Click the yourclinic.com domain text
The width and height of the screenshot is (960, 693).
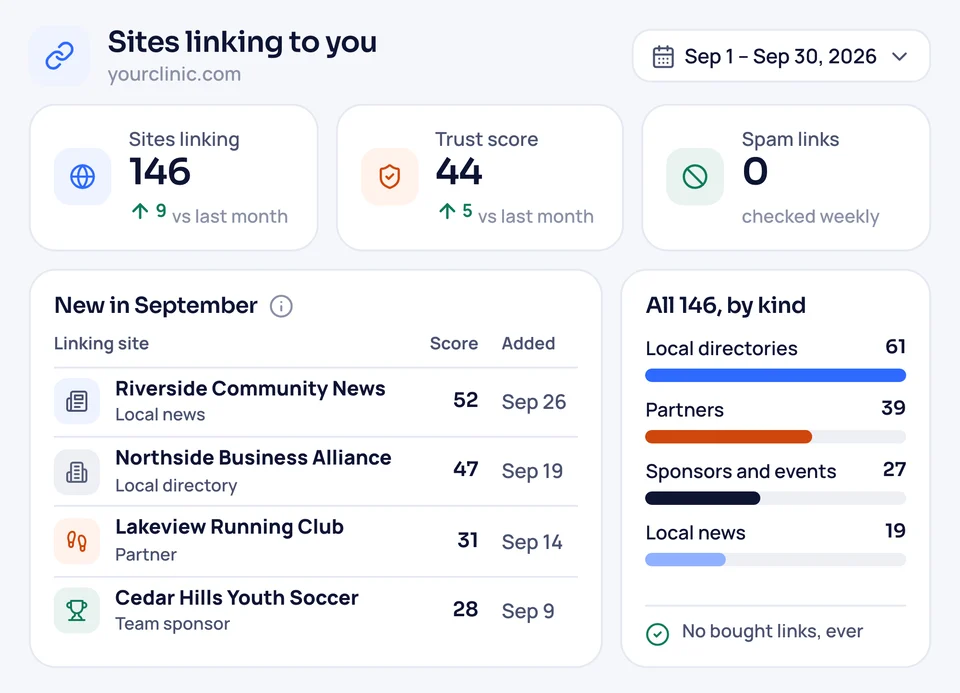click(174, 74)
